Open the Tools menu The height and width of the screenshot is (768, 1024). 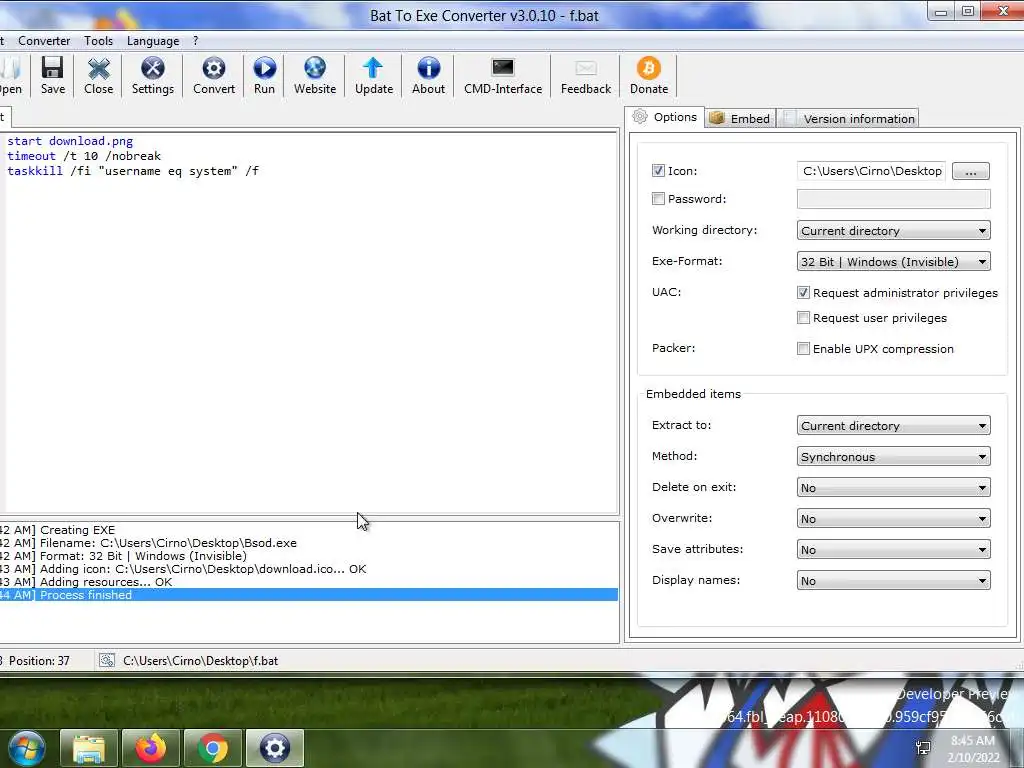pos(99,40)
